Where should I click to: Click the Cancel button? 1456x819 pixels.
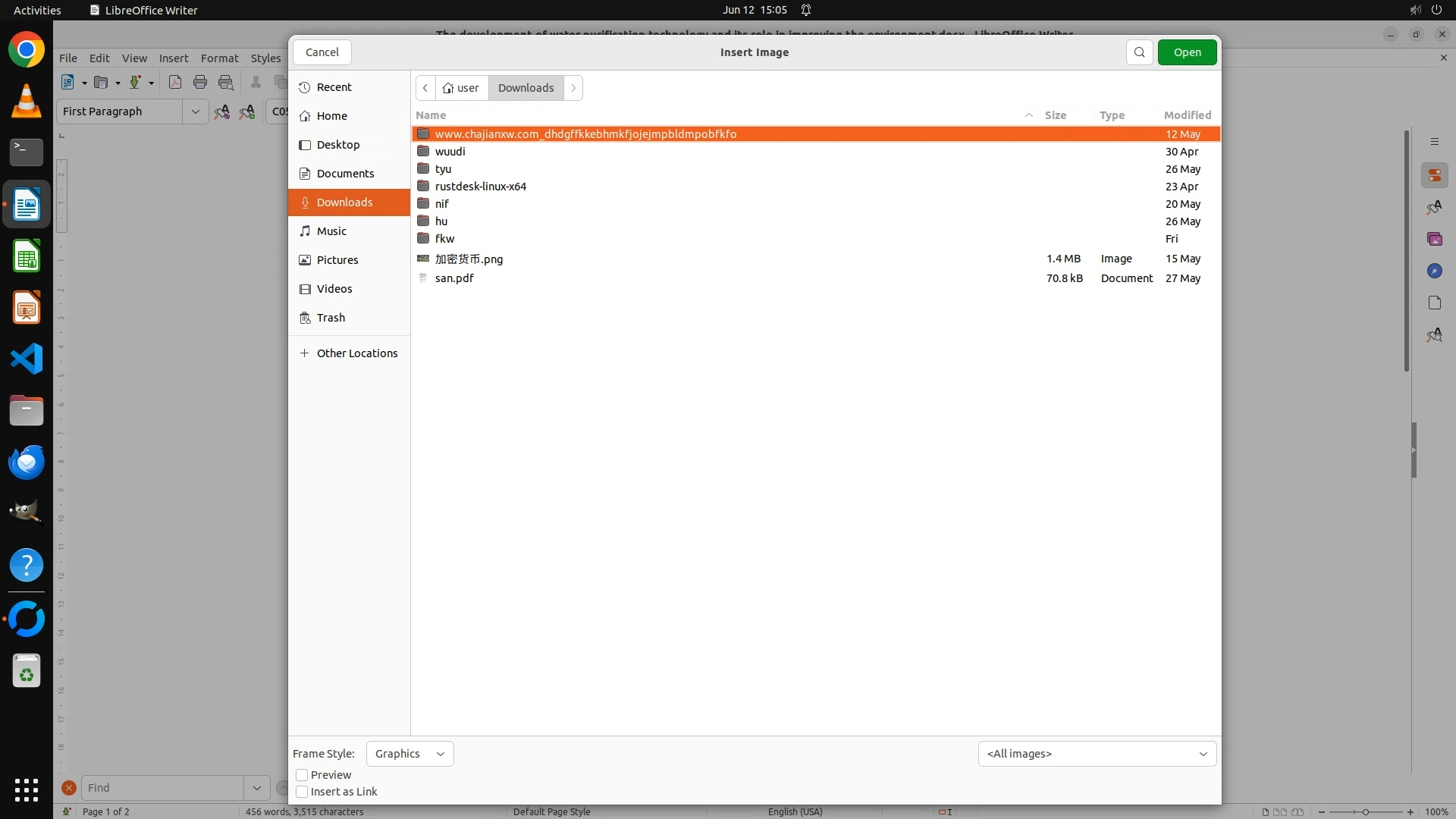point(322,52)
